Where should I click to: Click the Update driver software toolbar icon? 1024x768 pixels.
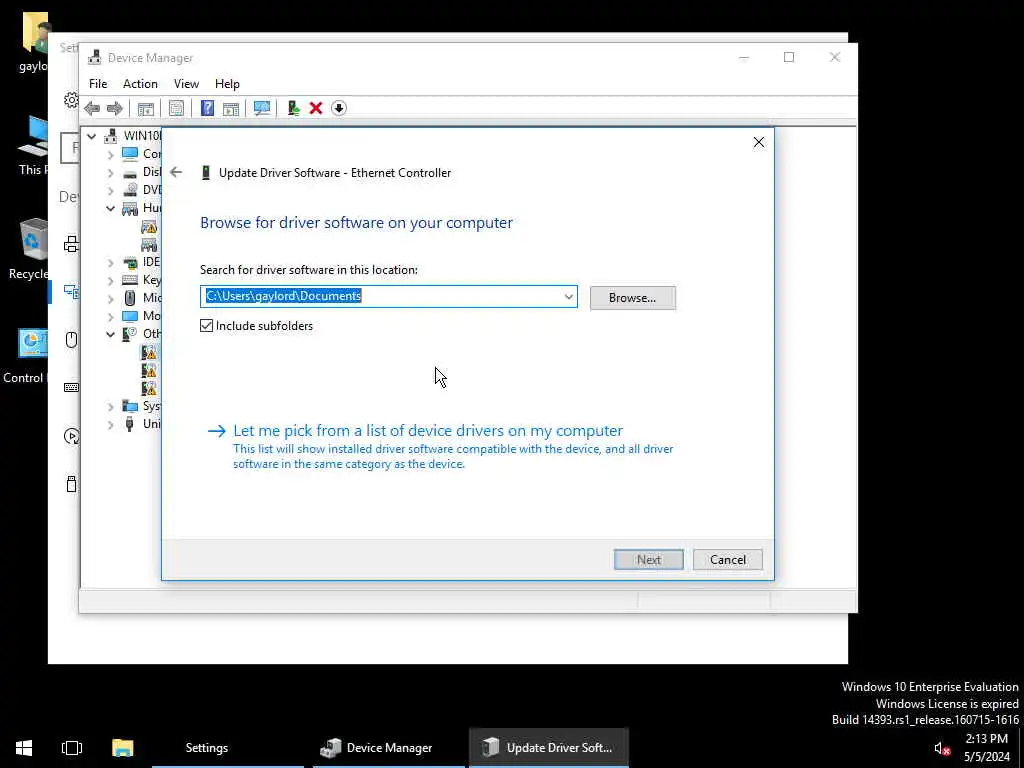coord(293,108)
